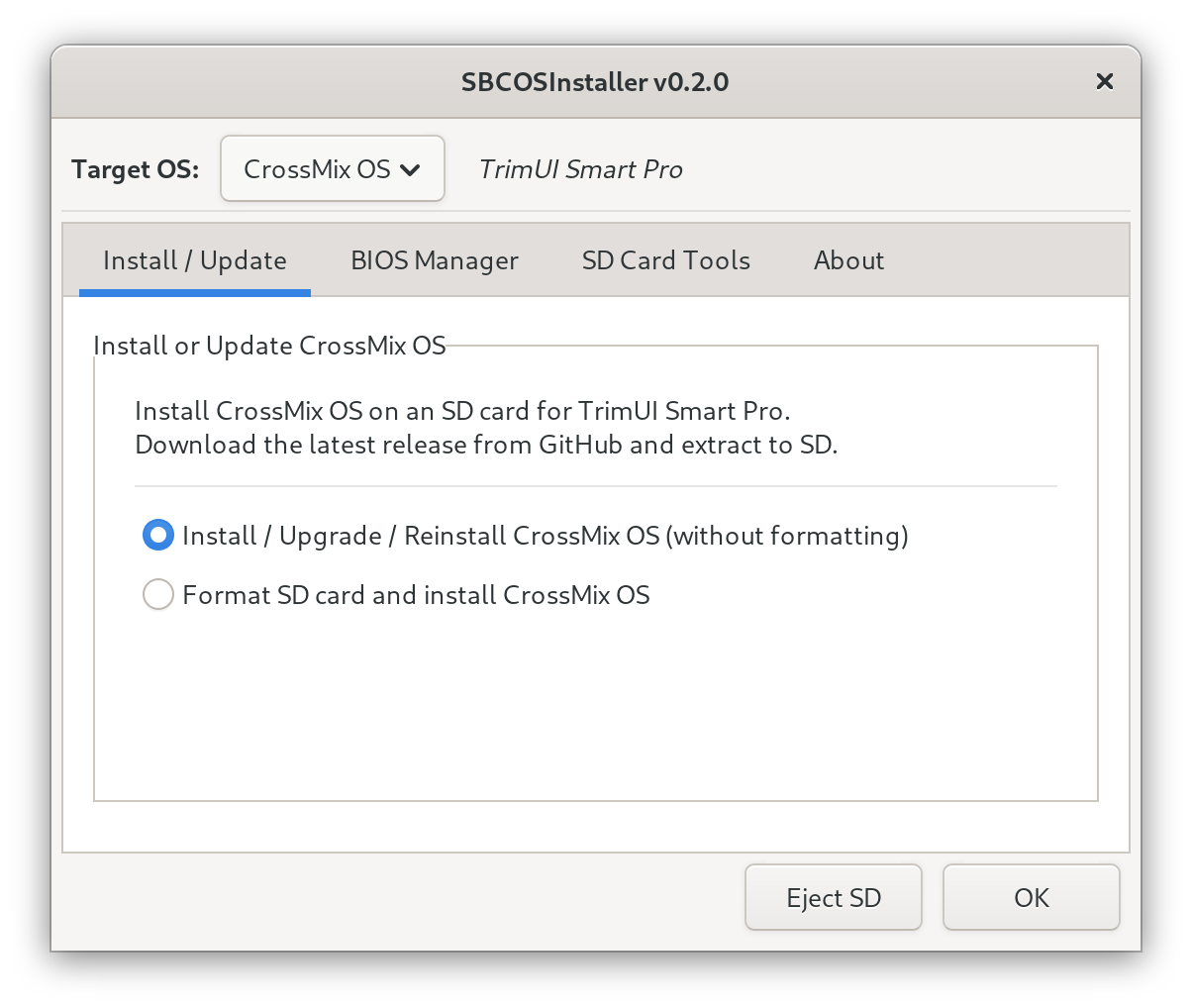This screenshot has height=1008, width=1192.
Task: Click the chevron arrow beside CrossMix OS
Action: 410,170
